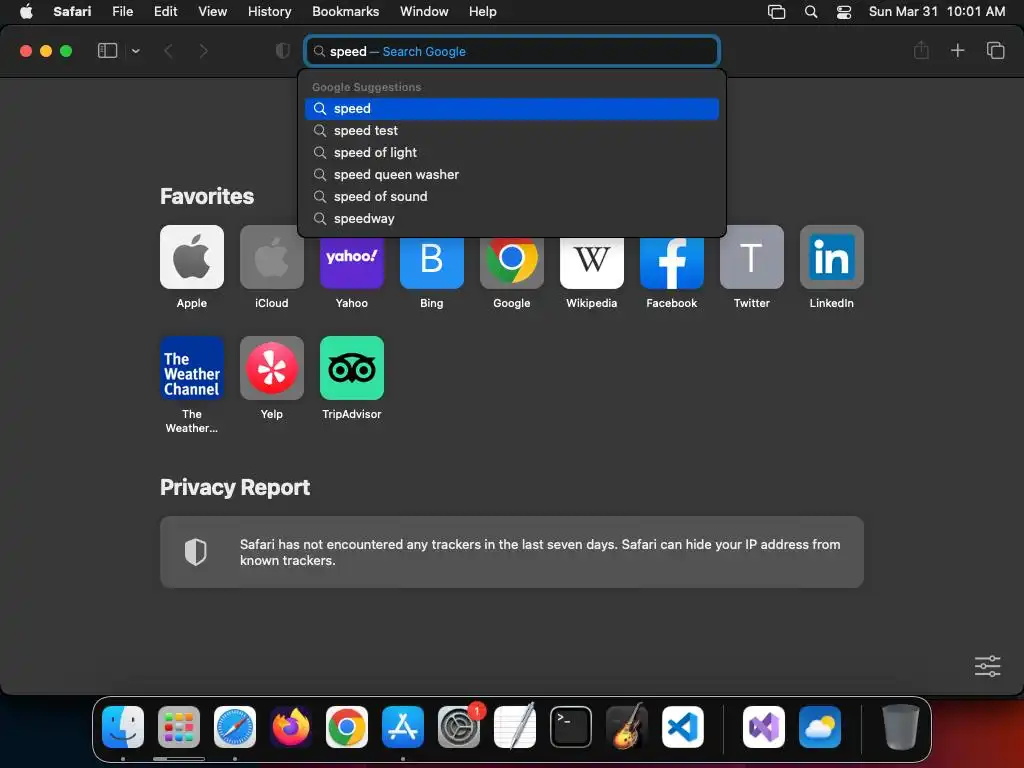This screenshot has height=768, width=1024.
Task: Open Spotlight search in menu bar
Action: click(810, 12)
